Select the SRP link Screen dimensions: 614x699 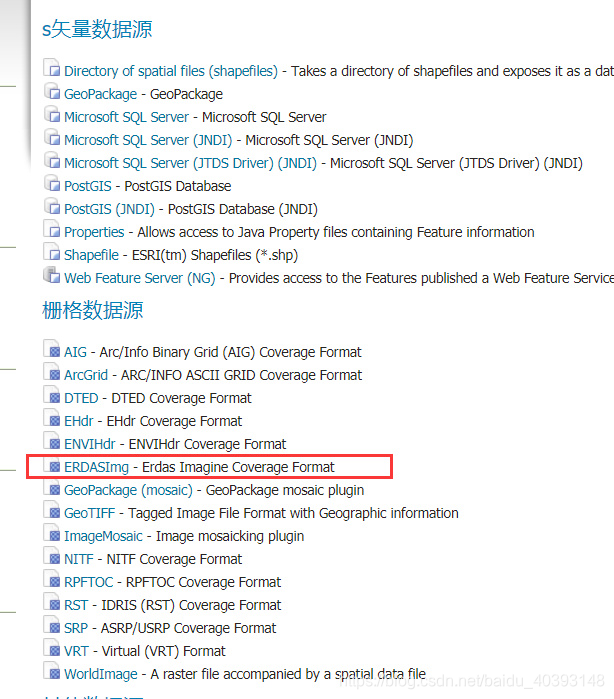click(76, 629)
